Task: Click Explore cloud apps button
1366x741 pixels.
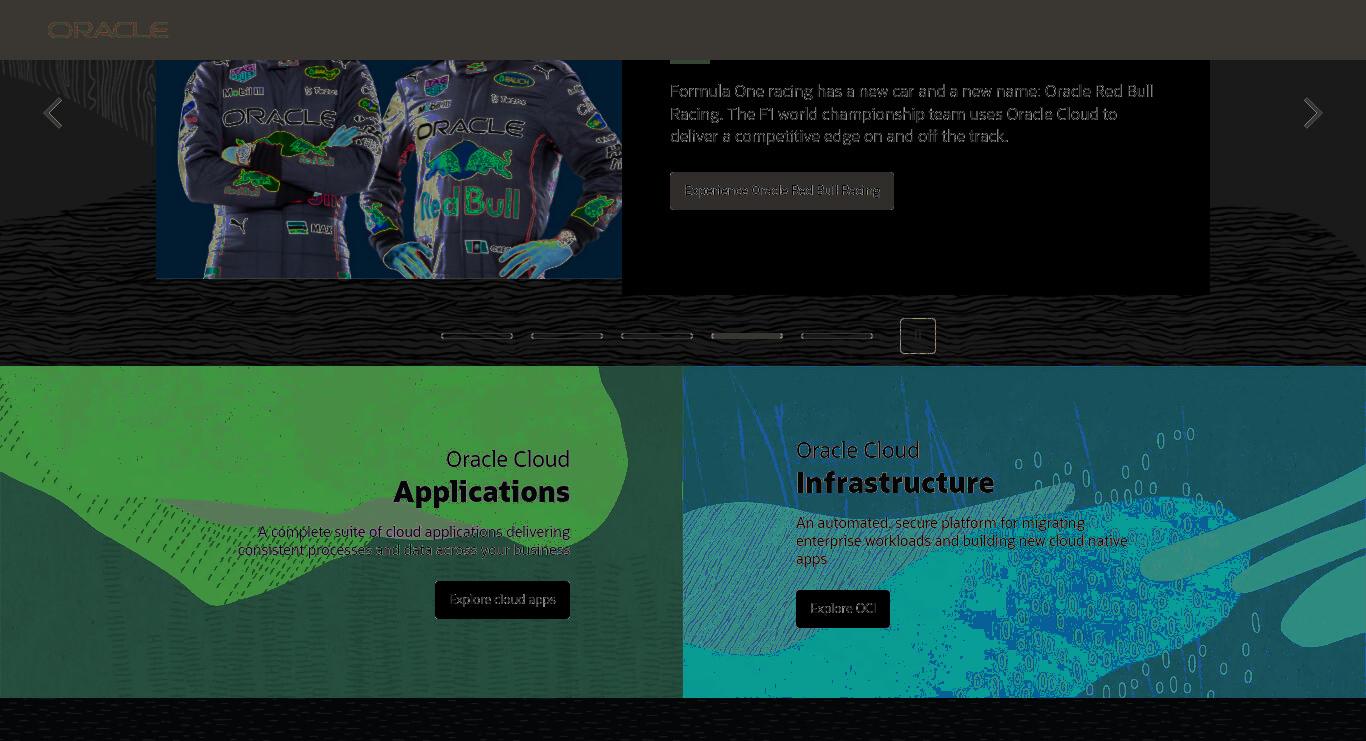Action: (502, 600)
